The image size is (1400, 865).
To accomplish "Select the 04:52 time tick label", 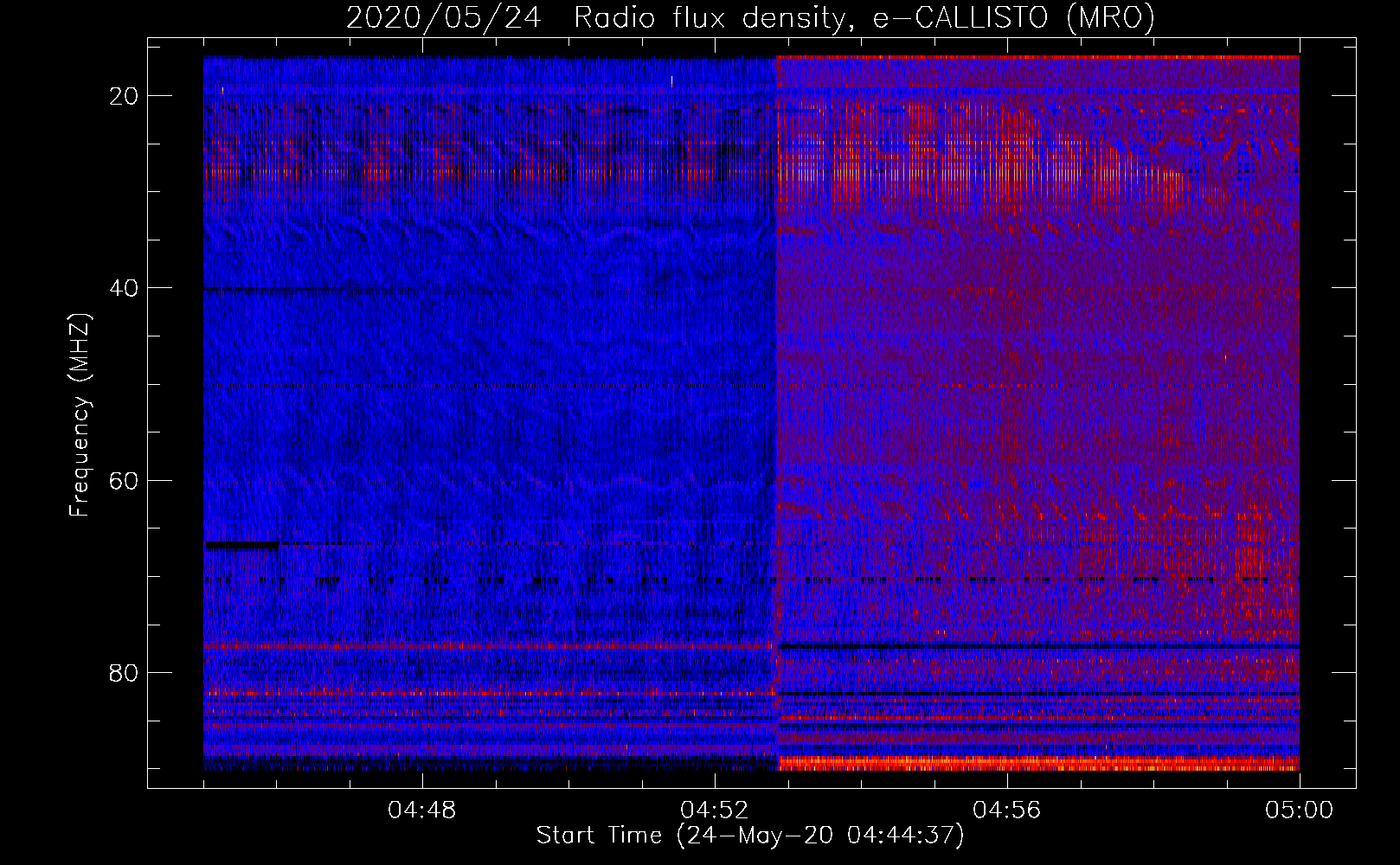I will click(x=715, y=811).
